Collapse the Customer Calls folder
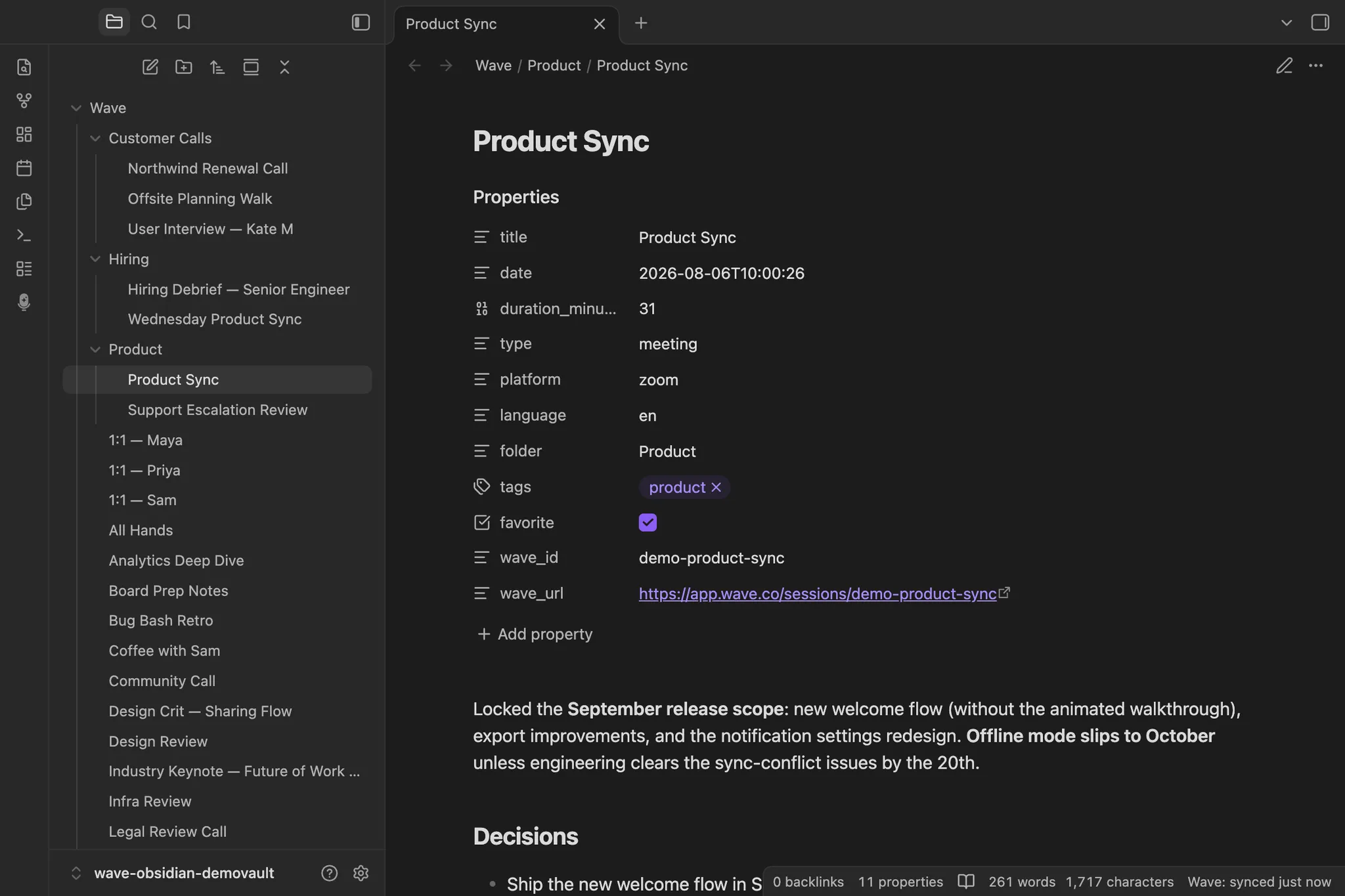The width and height of the screenshot is (1345, 896). coord(95,139)
